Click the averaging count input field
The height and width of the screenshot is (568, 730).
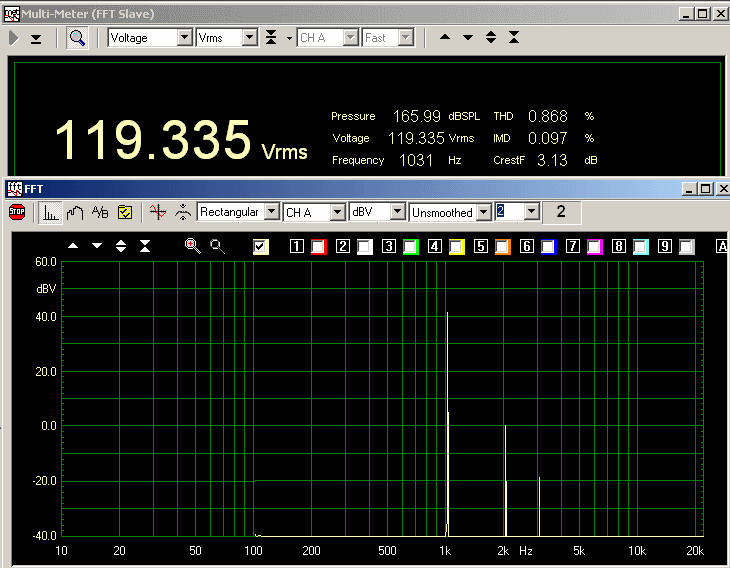[509, 212]
